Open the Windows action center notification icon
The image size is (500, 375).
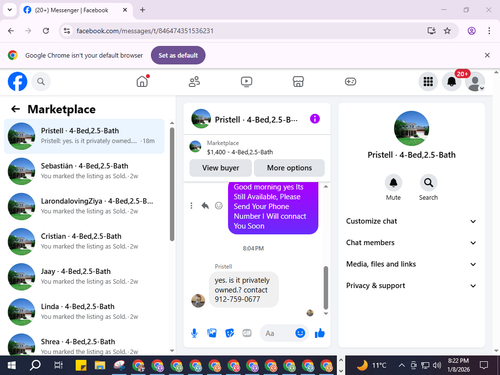point(484,365)
